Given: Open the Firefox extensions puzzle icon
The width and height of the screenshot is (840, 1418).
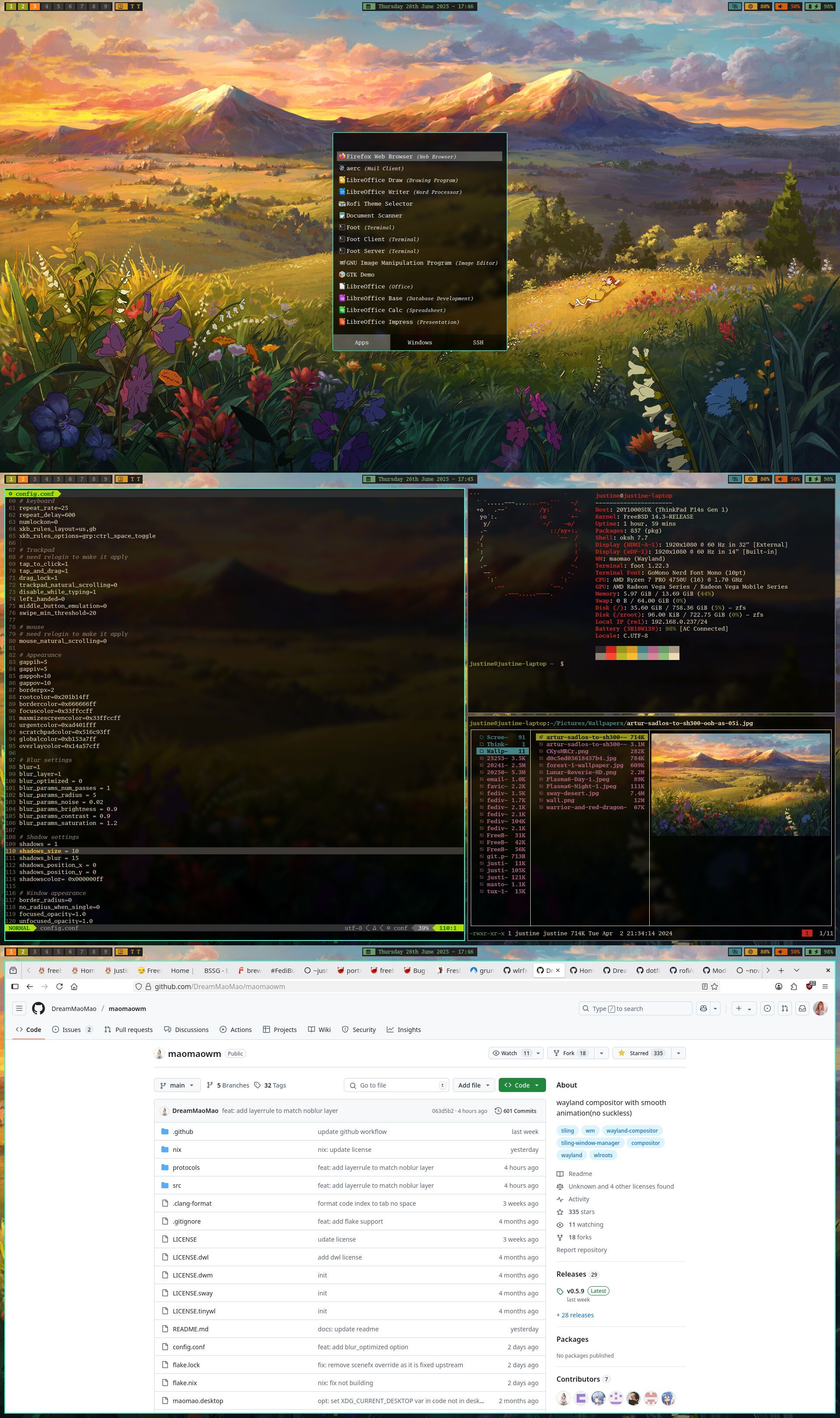Looking at the screenshot, I should point(794,986).
